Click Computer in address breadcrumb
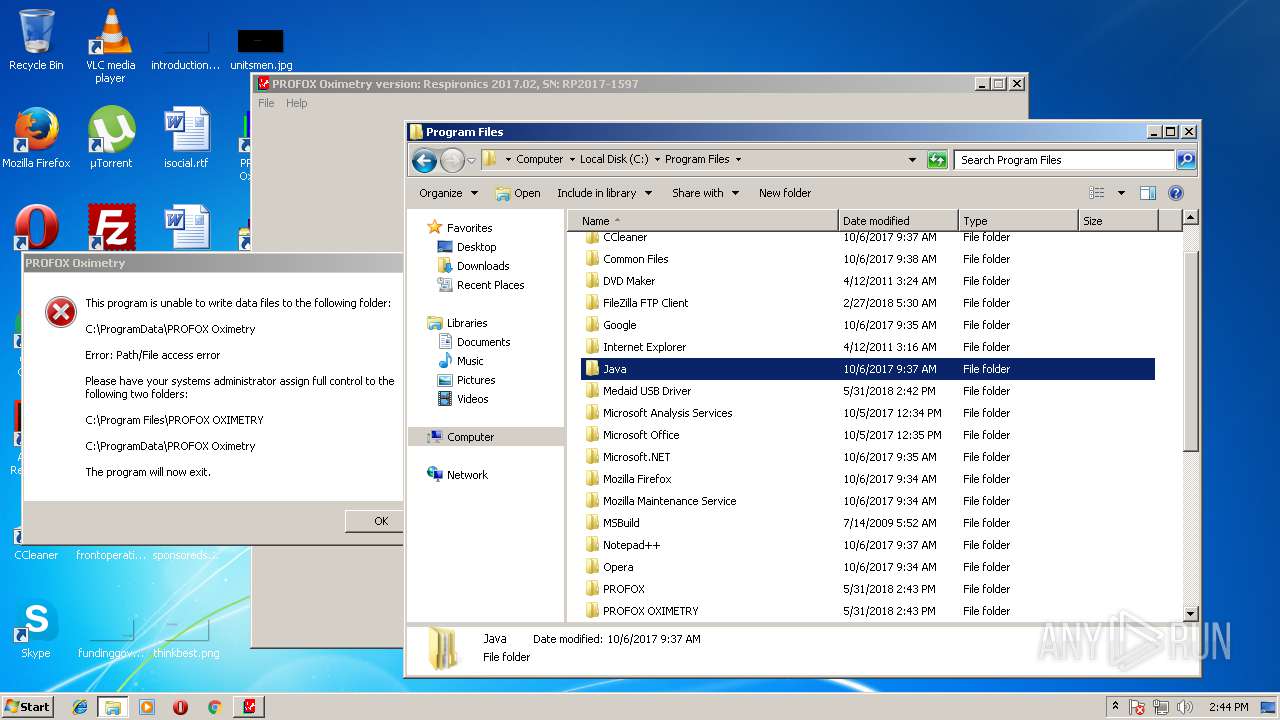The height and width of the screenshot is (720, 1280). pos(540,159)
